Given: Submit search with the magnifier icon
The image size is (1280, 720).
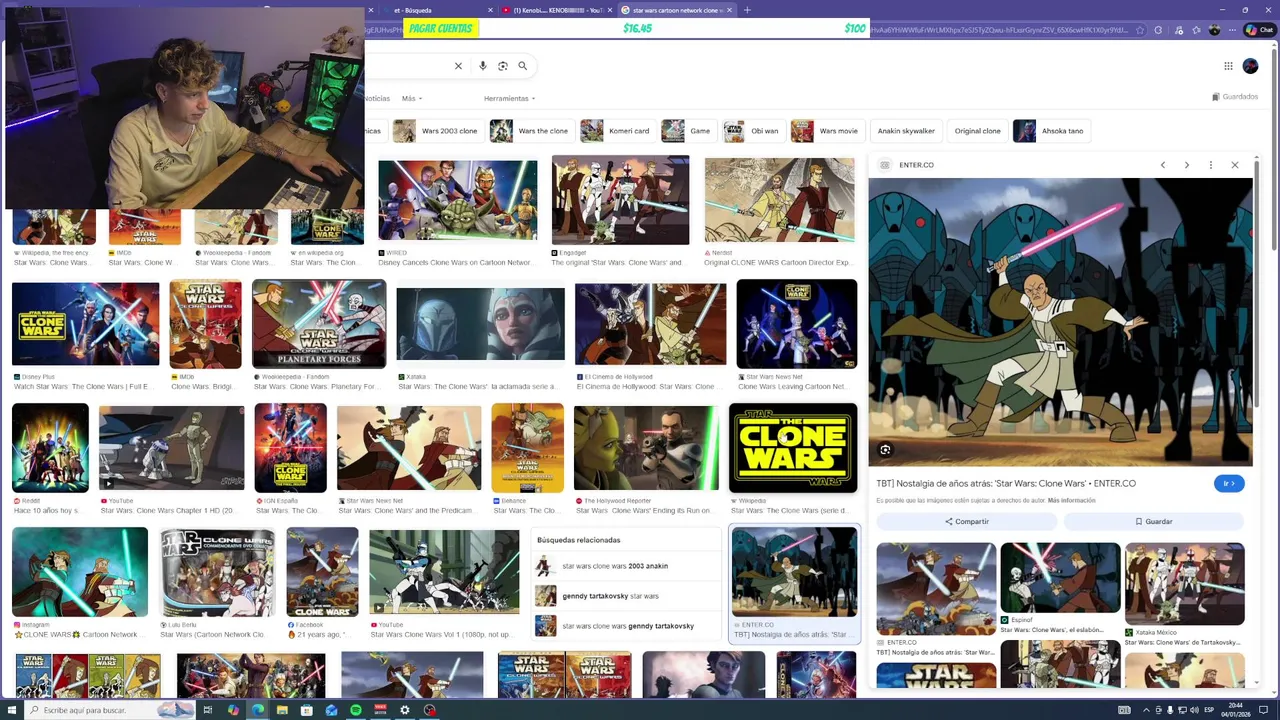Looking at the screenshot, I should pos(522,66).
